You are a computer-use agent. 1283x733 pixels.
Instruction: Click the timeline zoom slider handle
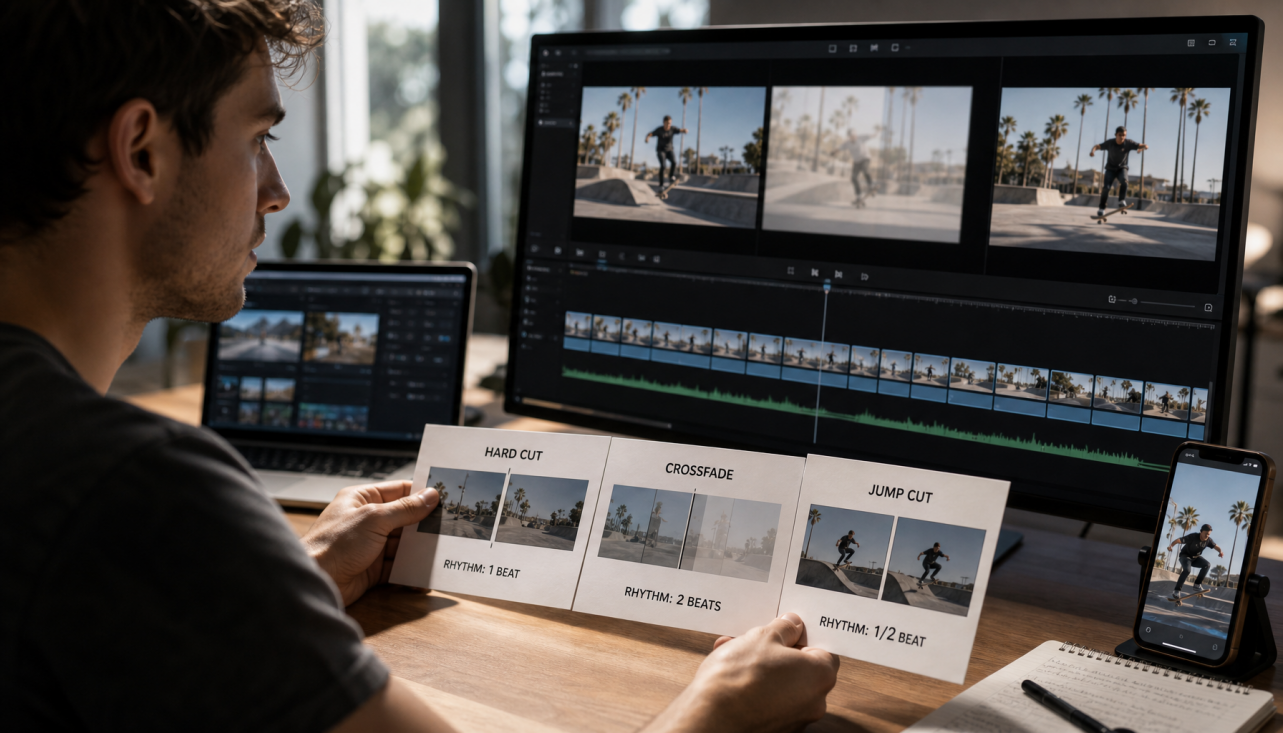1133,300
